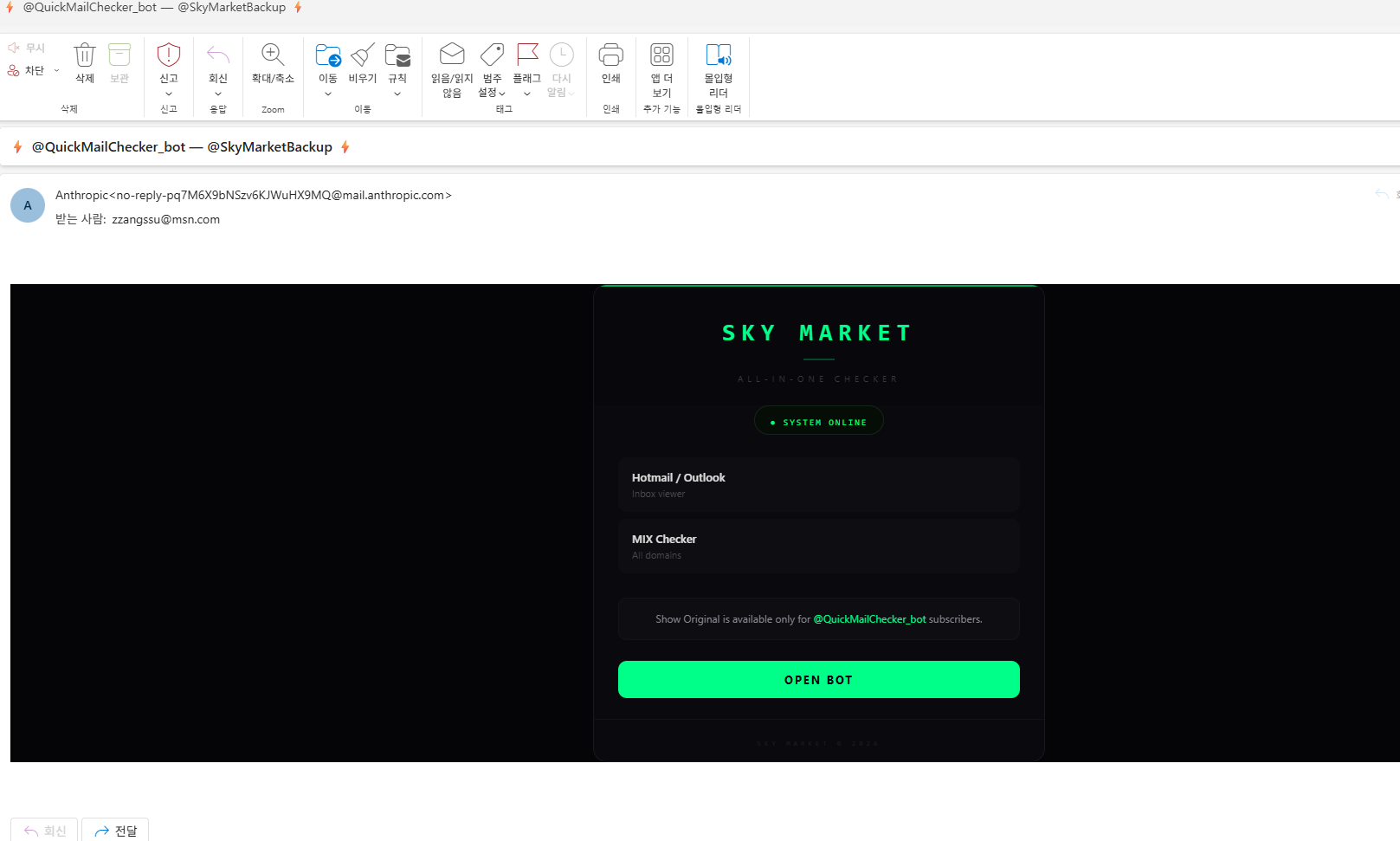The image size is (1400, 841).
Task: Expand the Move (이동) dropdown chevron
Action: (328, 94)
